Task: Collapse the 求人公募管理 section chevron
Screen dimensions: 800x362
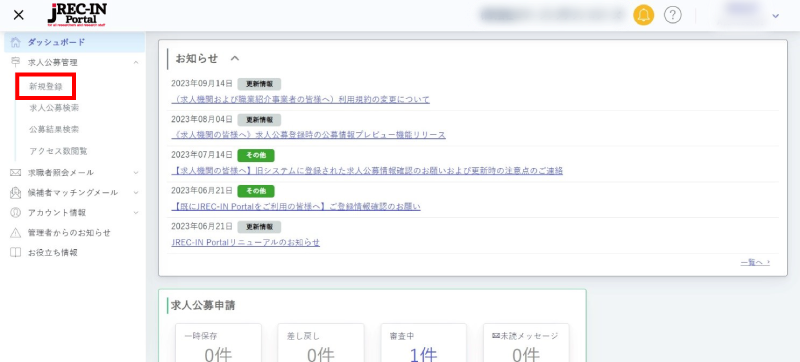Action: (x=136, y=63)
